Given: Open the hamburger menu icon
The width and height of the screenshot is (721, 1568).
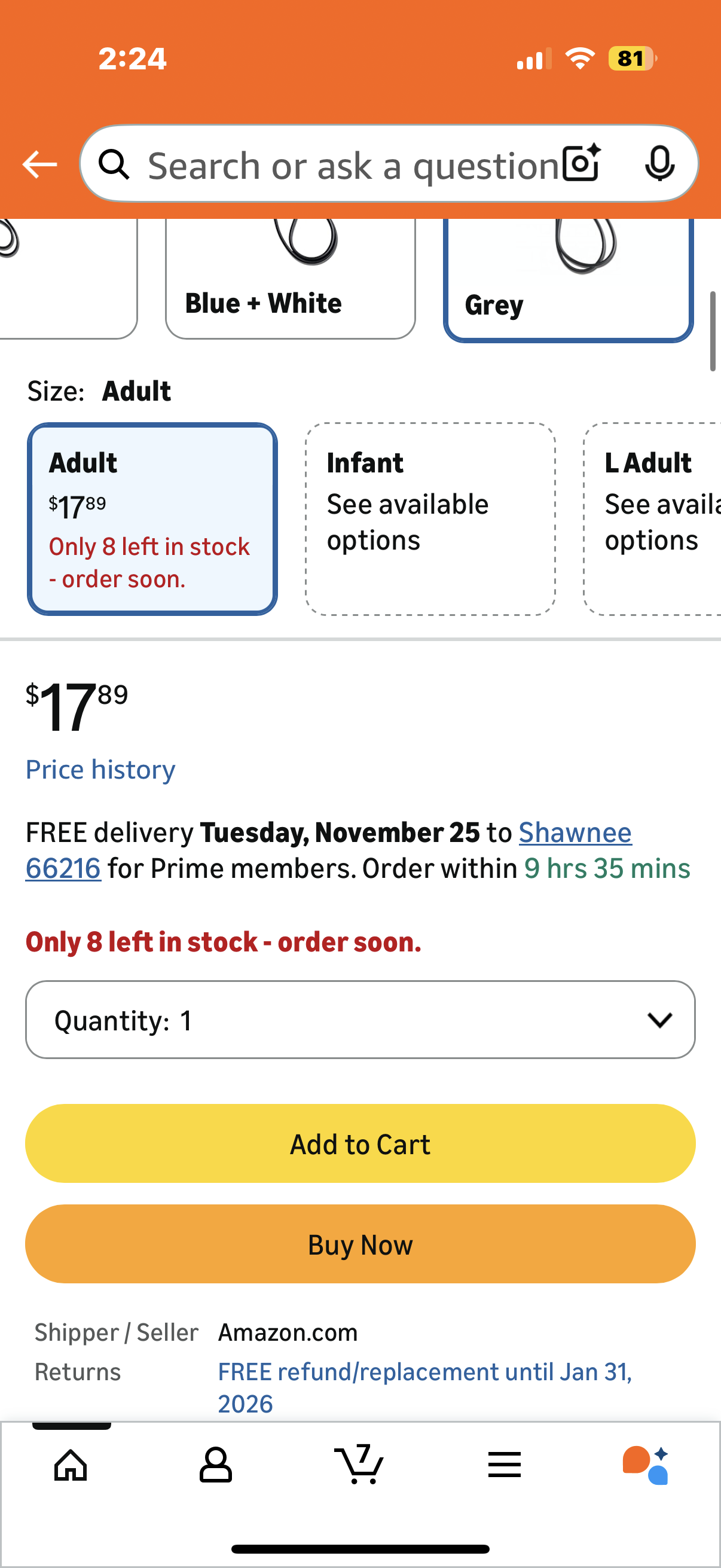Looking at the screenshot, I should click(505, 1464).
